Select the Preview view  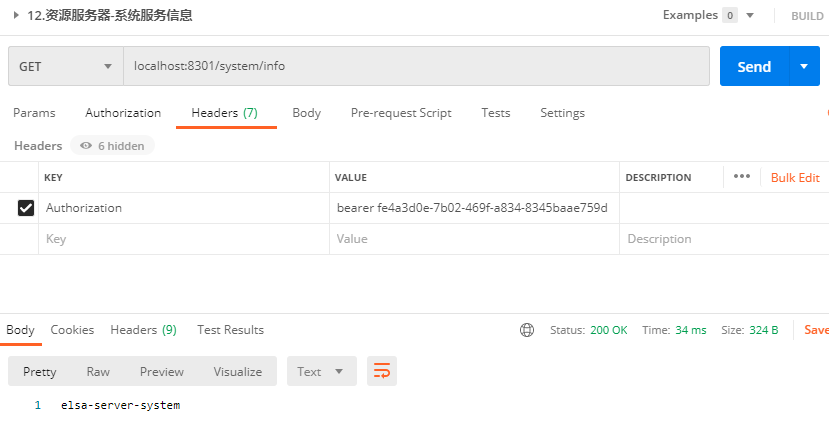[x=162, y=372]
